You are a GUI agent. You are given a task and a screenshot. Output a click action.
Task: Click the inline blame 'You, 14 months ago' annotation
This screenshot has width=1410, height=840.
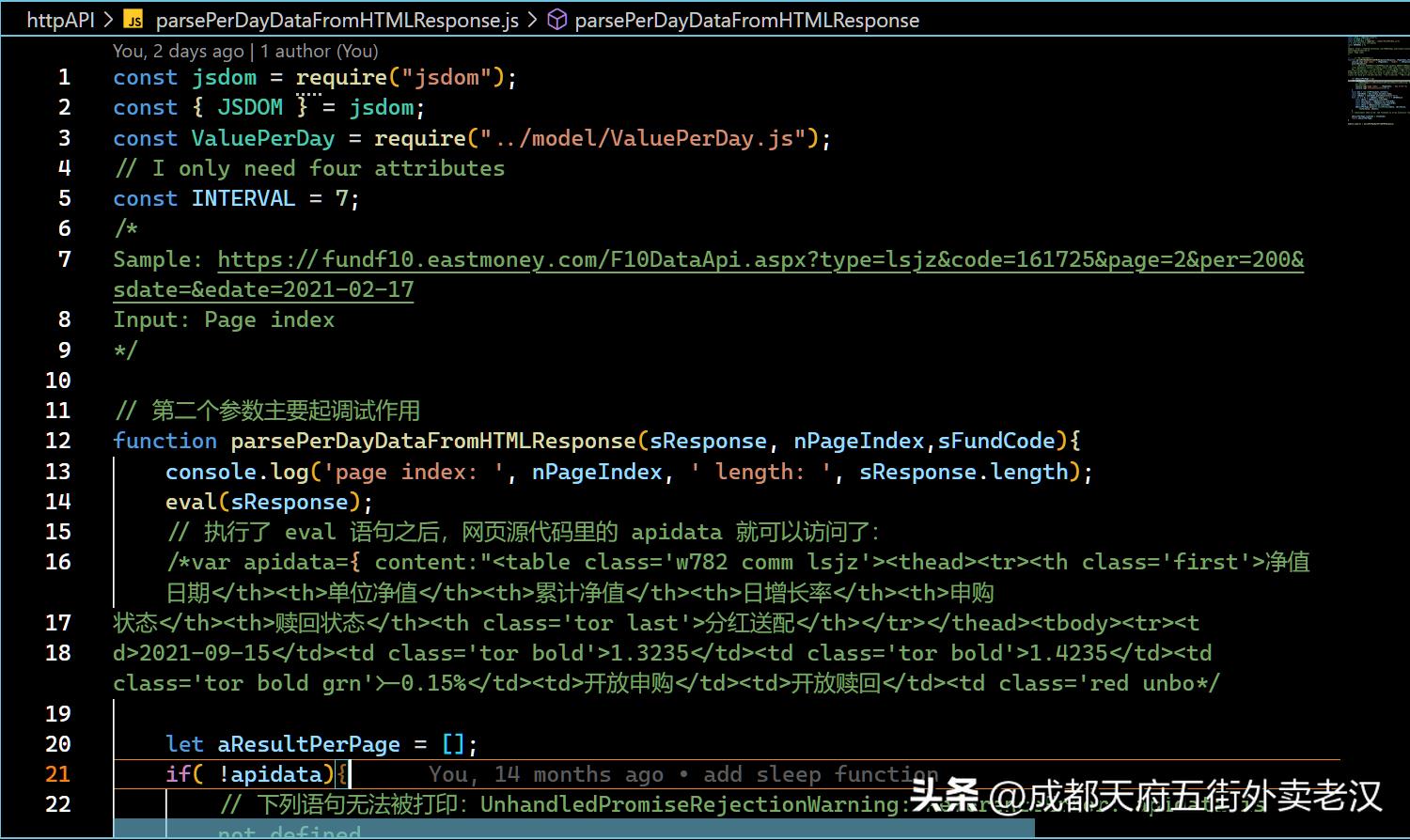[683, 774]
